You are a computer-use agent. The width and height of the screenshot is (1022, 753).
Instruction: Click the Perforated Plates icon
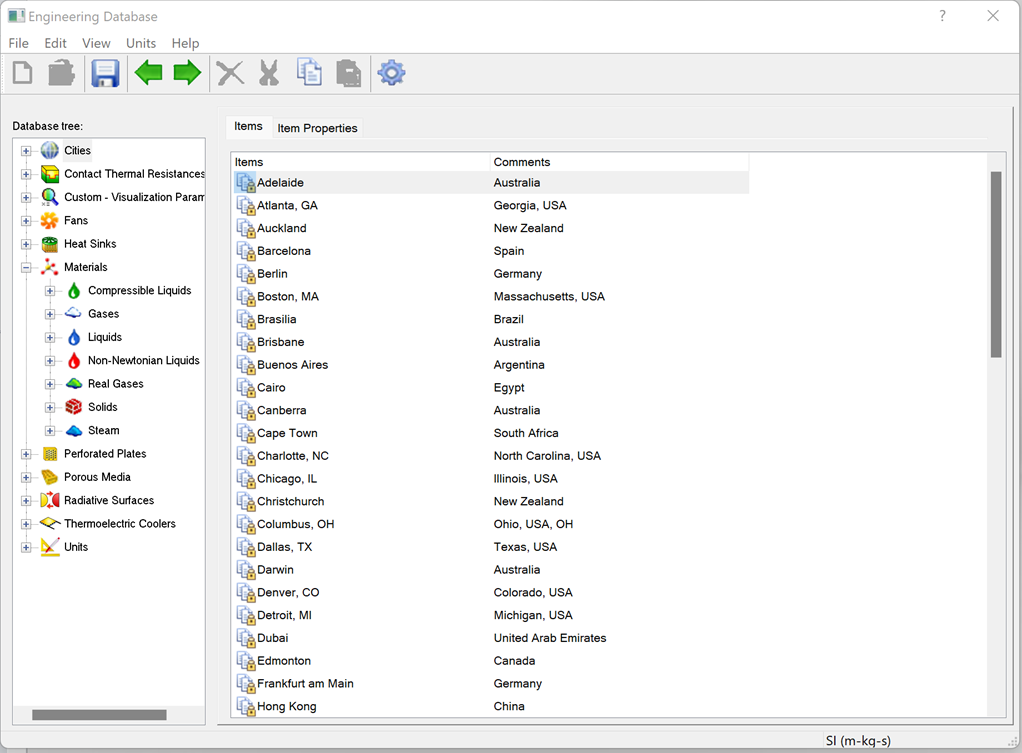[50, 454]
